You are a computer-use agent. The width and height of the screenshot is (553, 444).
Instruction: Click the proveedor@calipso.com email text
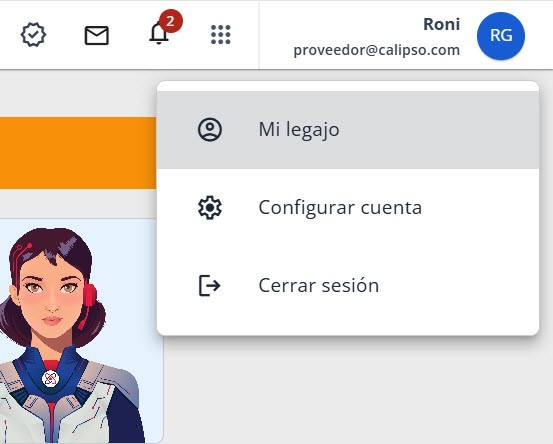pos(377,50)
